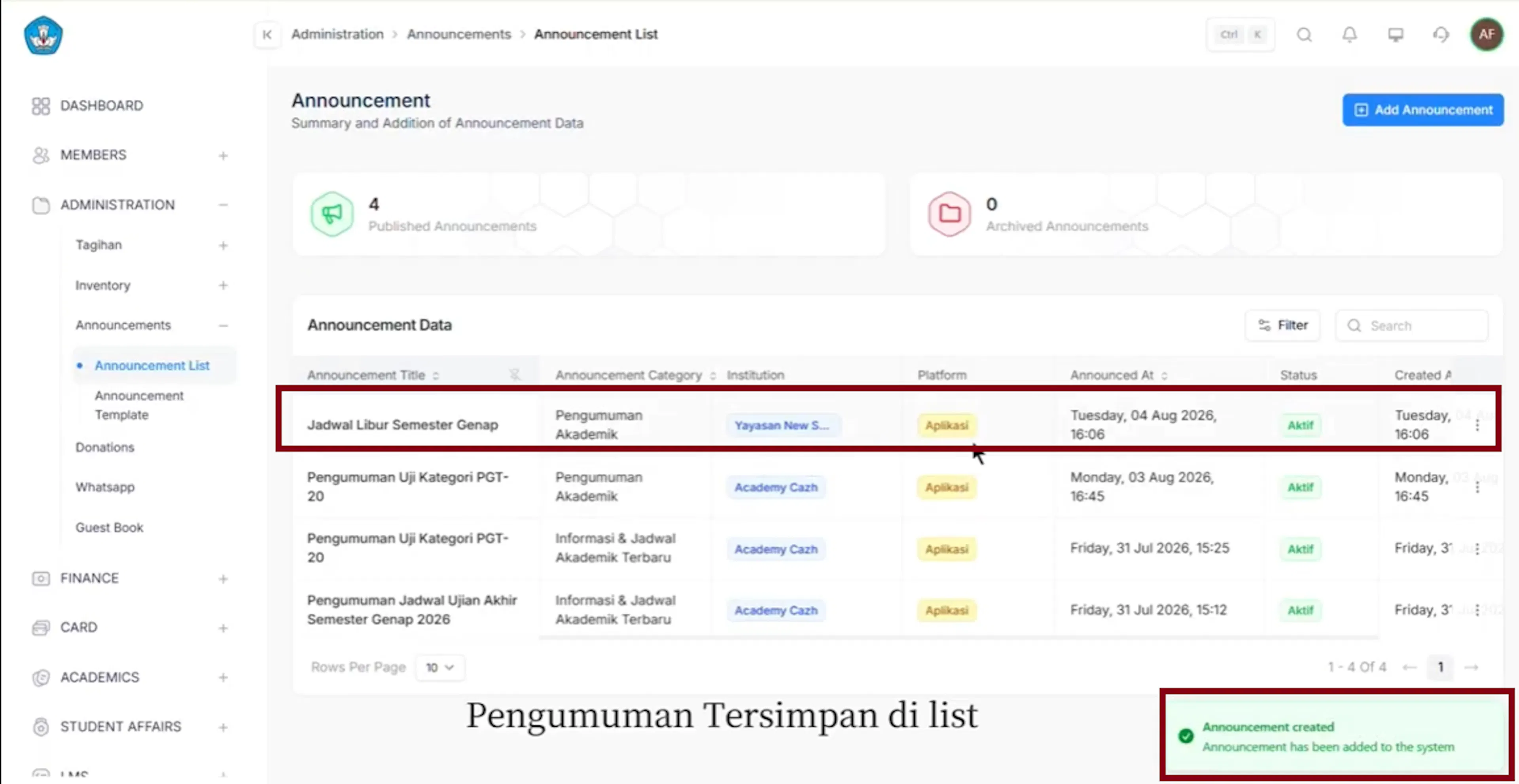Expand the Tagihan submenu
Screen dimensions: 1519x784
[223, 245]
